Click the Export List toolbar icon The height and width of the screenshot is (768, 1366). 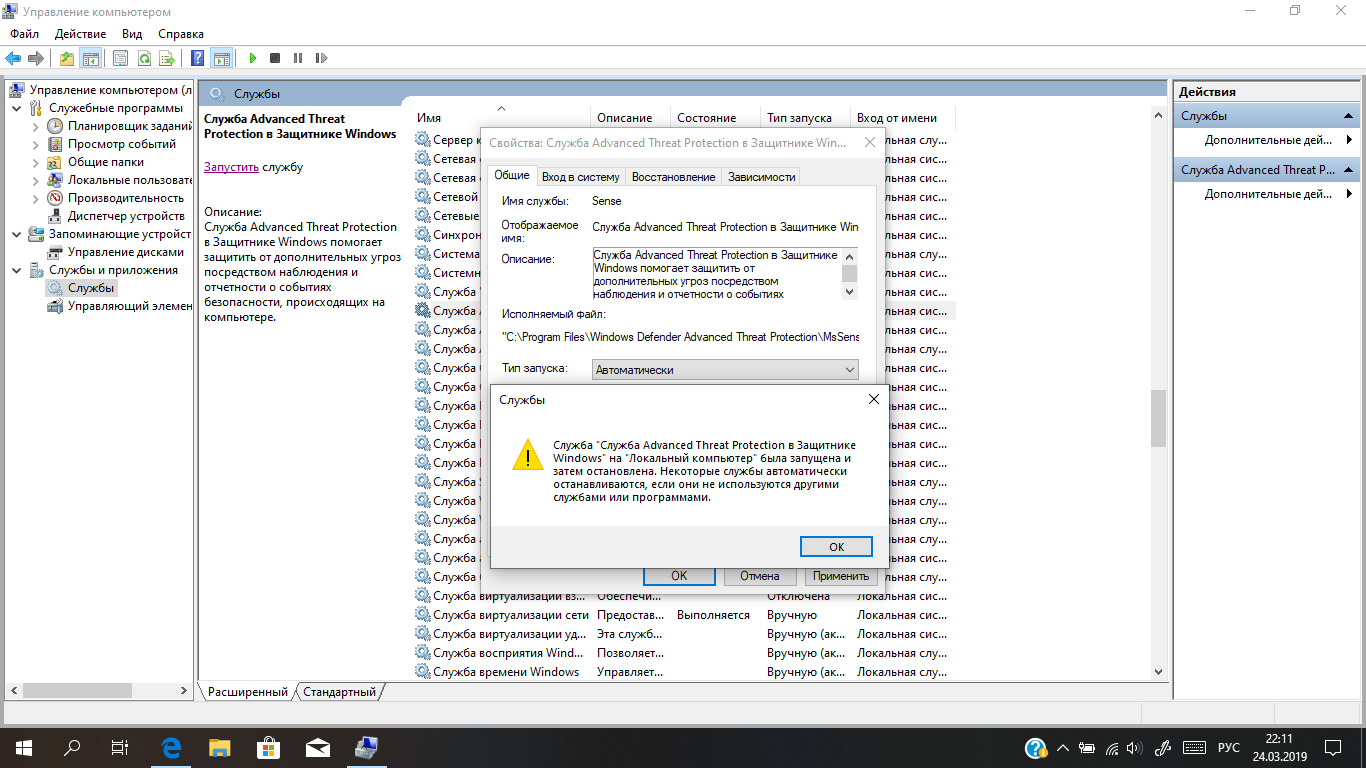(167, 59)
